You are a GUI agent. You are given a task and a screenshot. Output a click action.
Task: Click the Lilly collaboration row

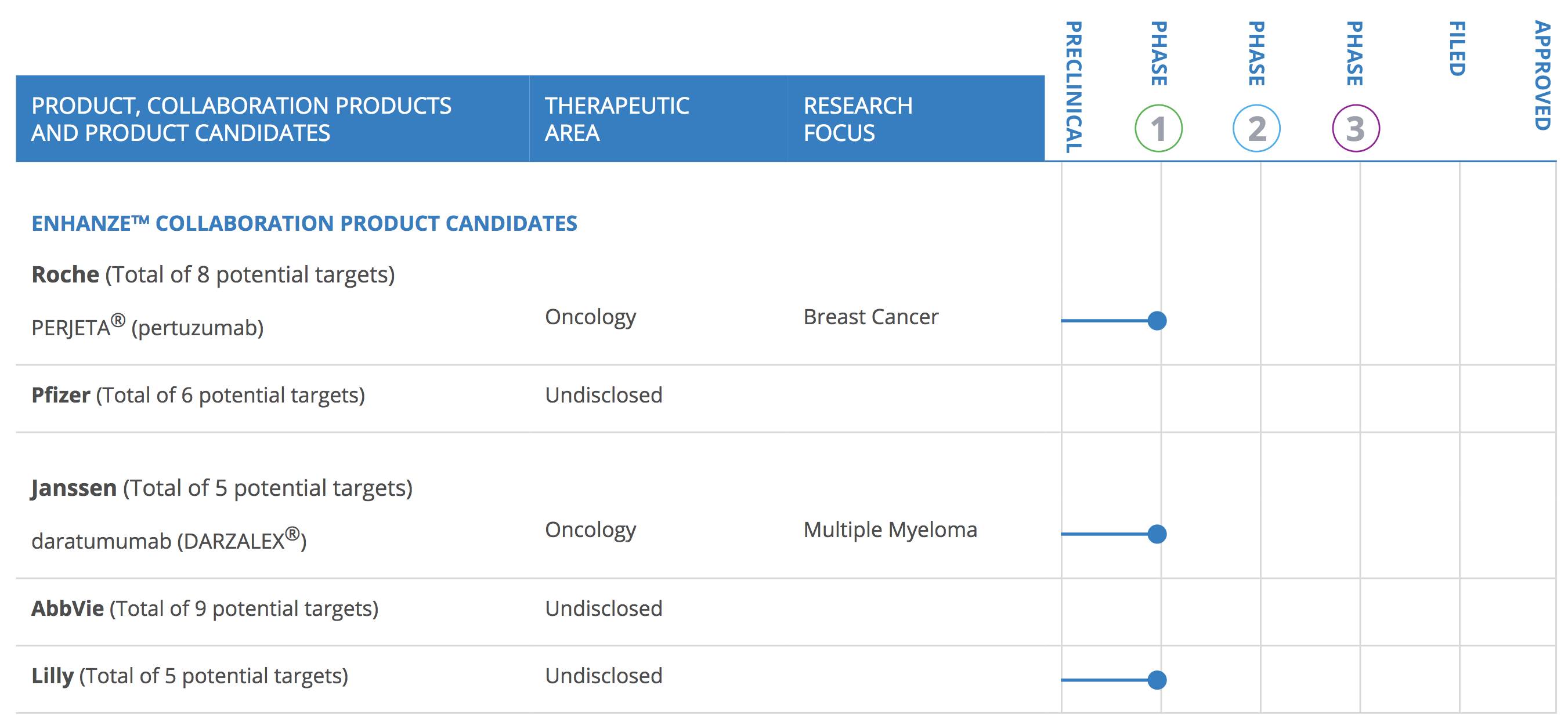189,676
